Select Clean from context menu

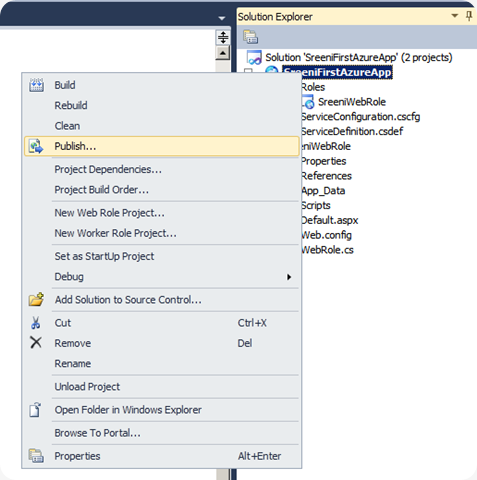(x=162, y=126)
